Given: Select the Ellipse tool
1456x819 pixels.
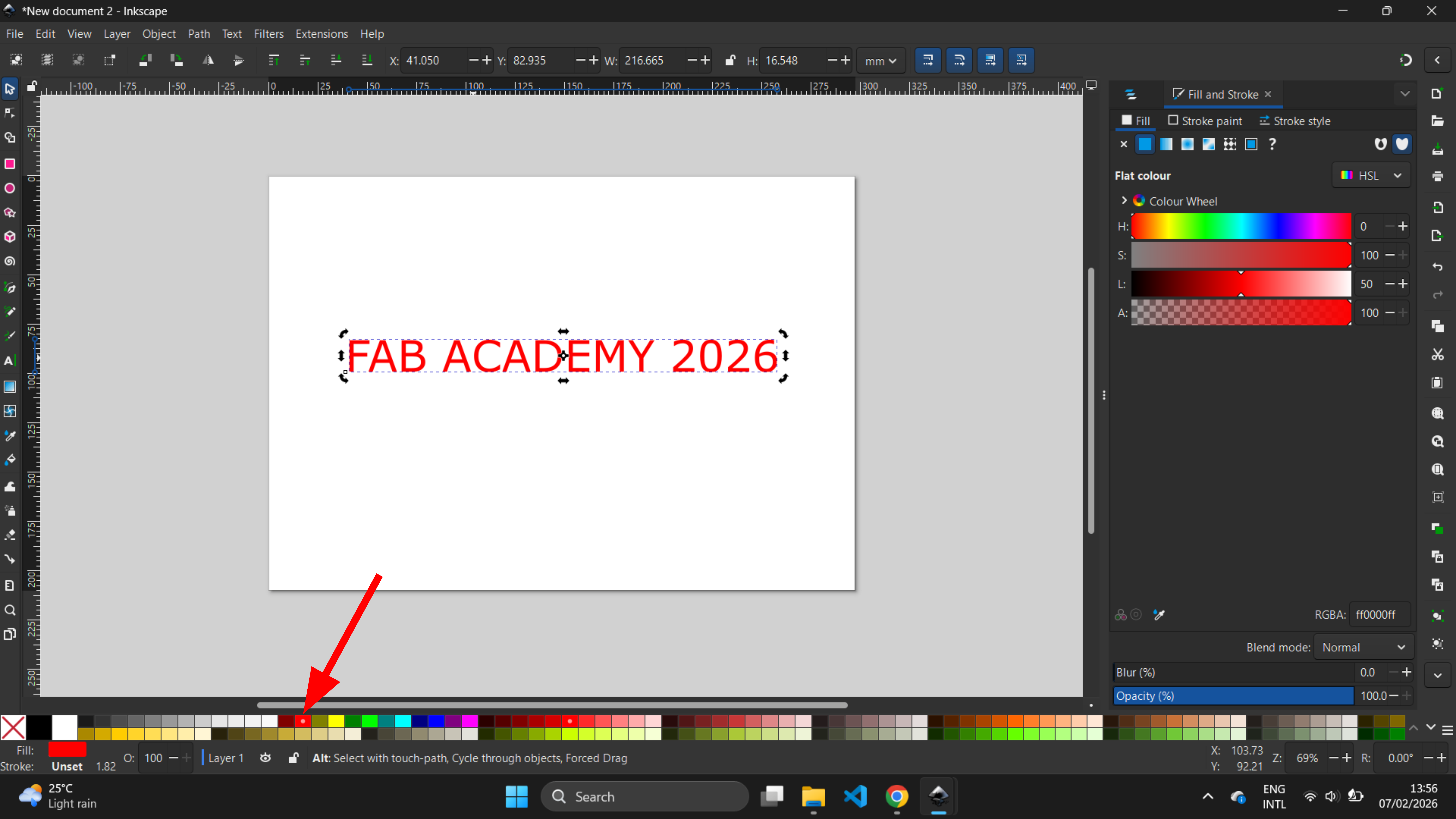Looking at the screenshot, I should (x=10, y=188).
